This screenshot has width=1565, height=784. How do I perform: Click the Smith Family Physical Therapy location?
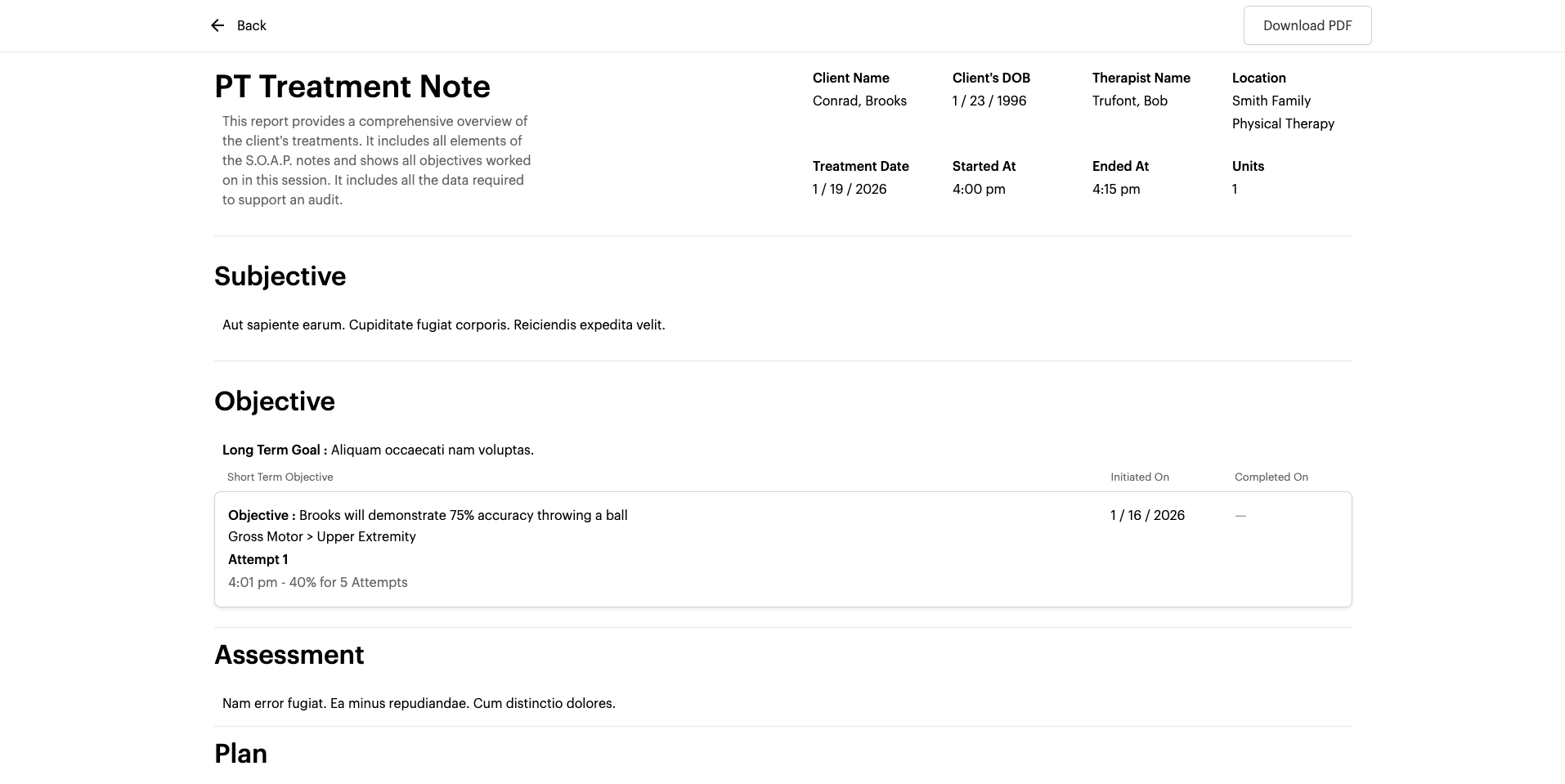coord(1282,112)
